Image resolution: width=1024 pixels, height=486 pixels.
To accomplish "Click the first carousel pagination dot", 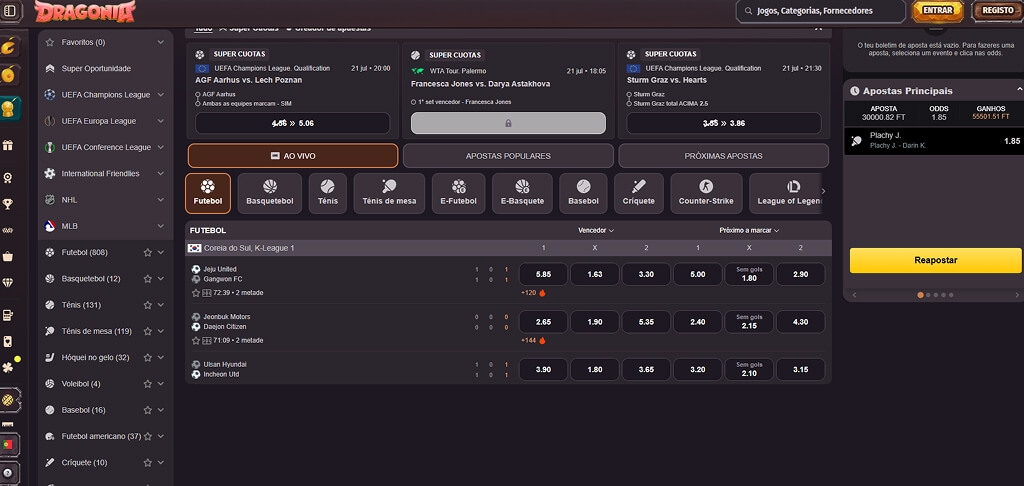I will tap(920, 295).
